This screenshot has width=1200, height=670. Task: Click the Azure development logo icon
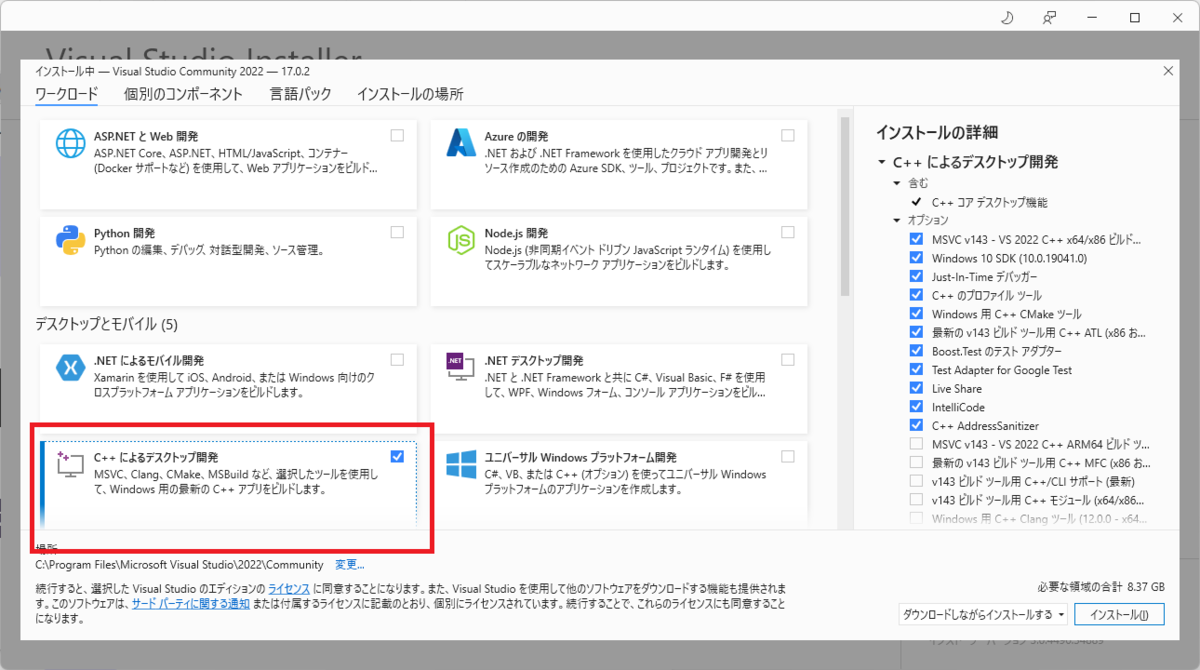click(460, 144)
